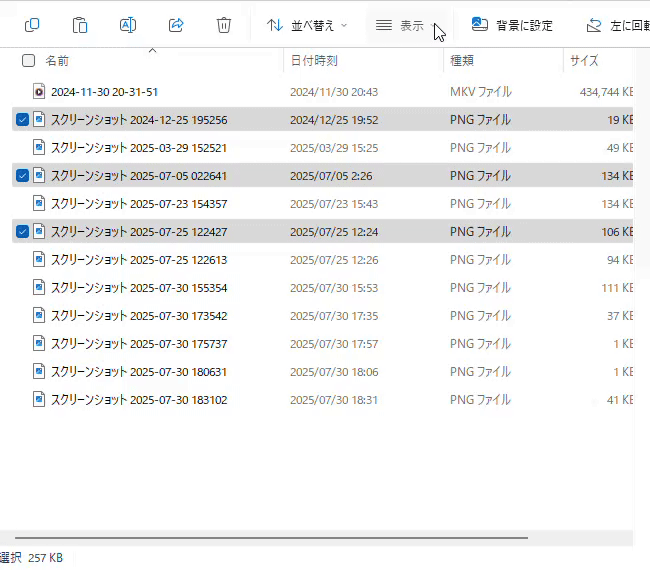Click the Paste clipboard icon
The width and height of the screenshot is (650, 570).
(x=80, y=25)
